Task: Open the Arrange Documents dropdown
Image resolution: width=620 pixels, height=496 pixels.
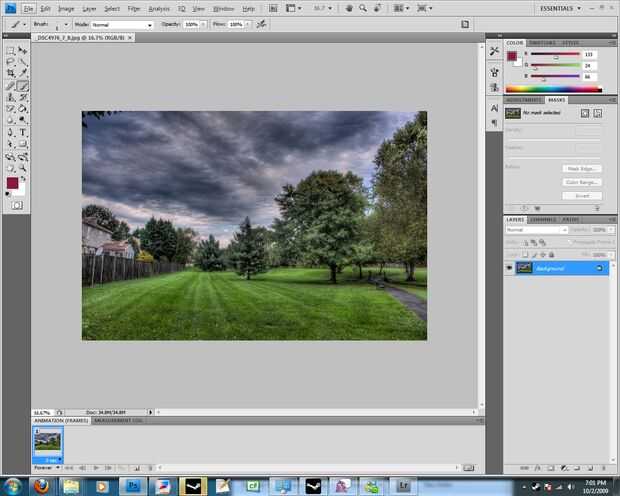Action: click(x=402, y=8)
